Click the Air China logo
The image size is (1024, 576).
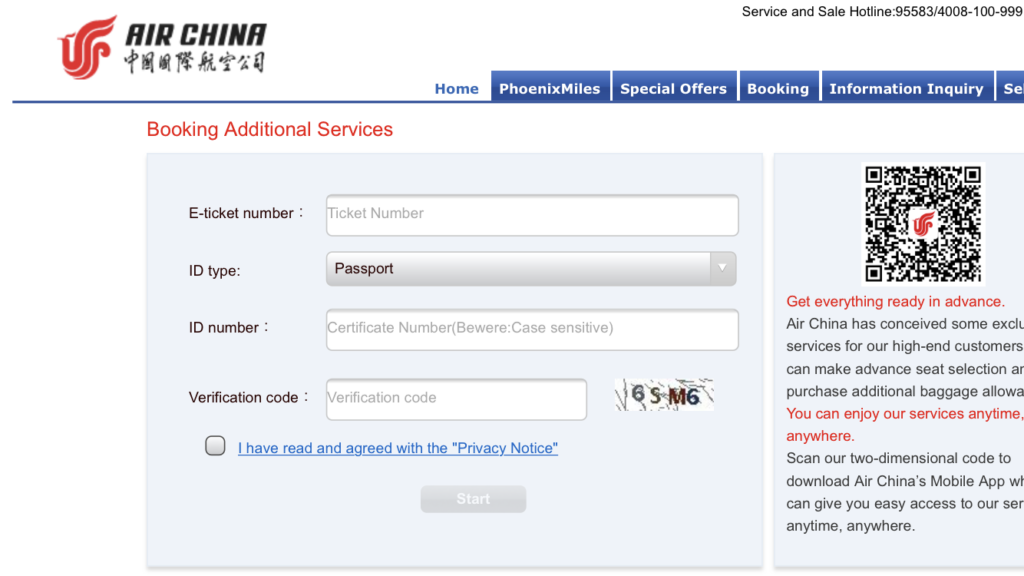click(x=162, y=47)
